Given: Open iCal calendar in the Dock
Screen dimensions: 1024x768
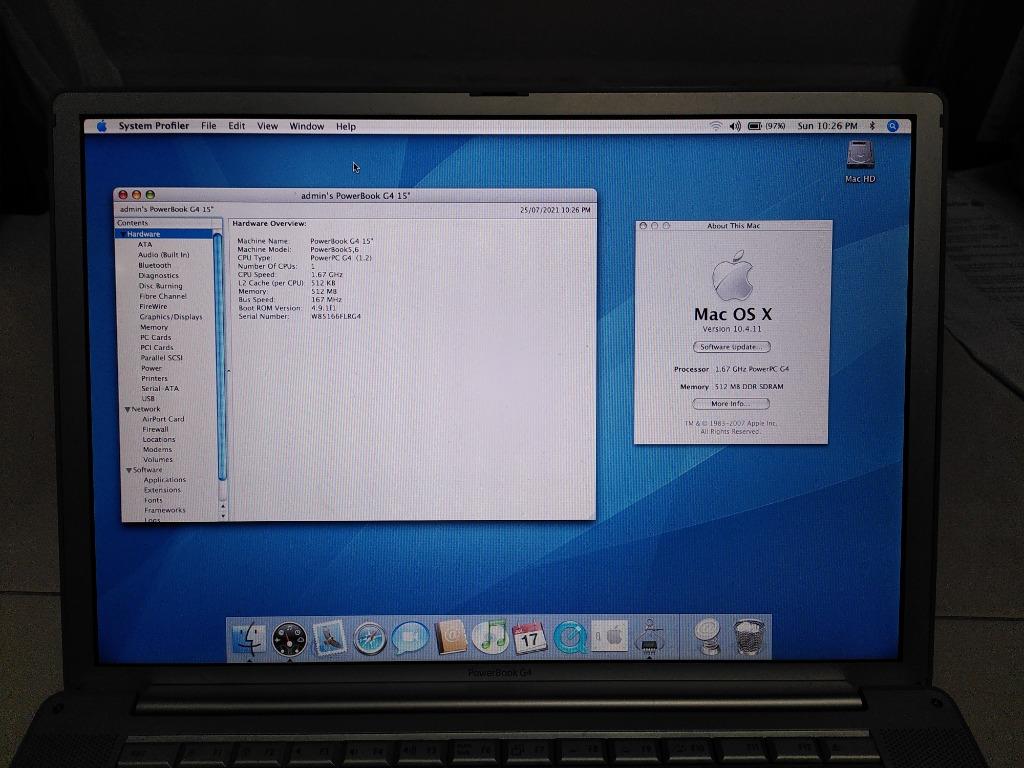Looking at the screenshot, I should (x=530, y=637).
